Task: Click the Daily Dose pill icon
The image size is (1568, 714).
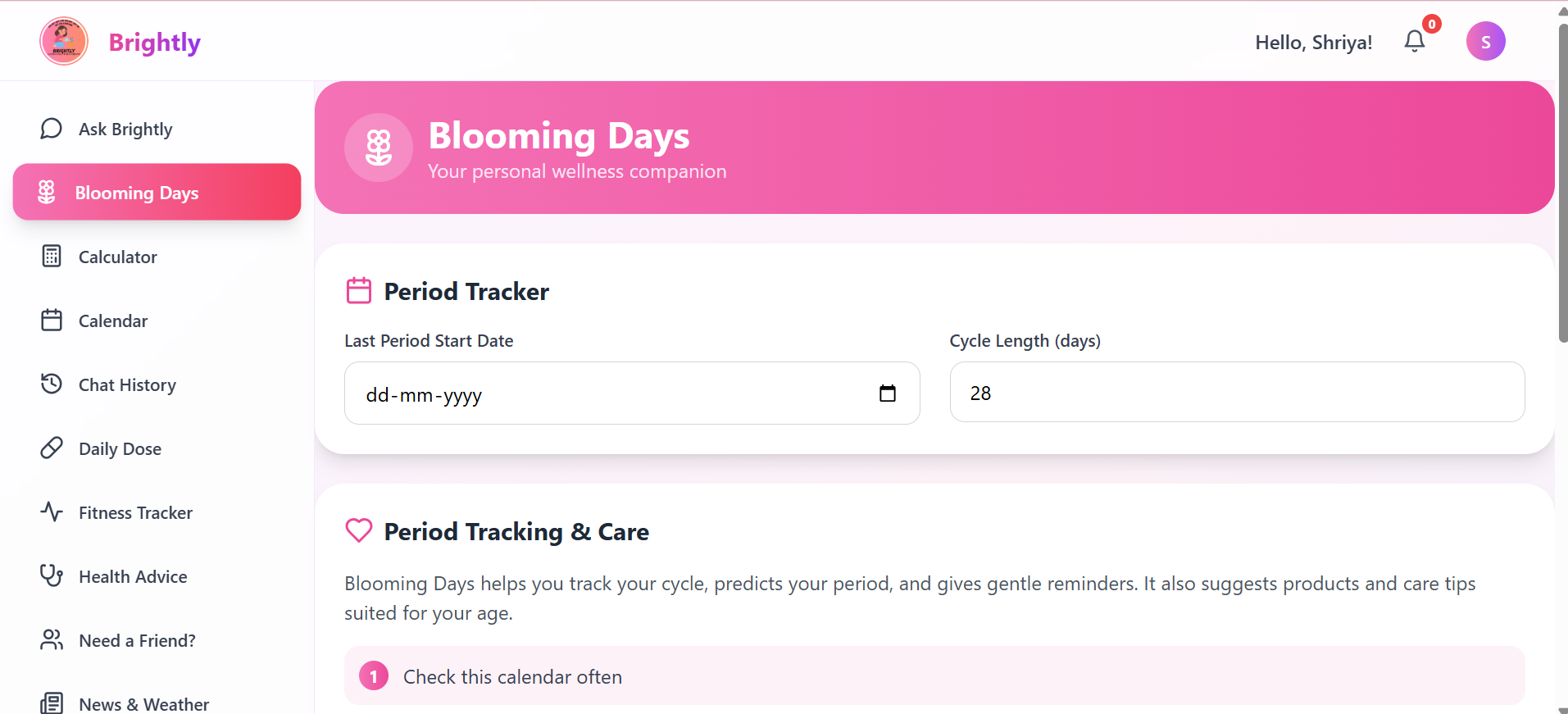Action: [x=51, y=448]
